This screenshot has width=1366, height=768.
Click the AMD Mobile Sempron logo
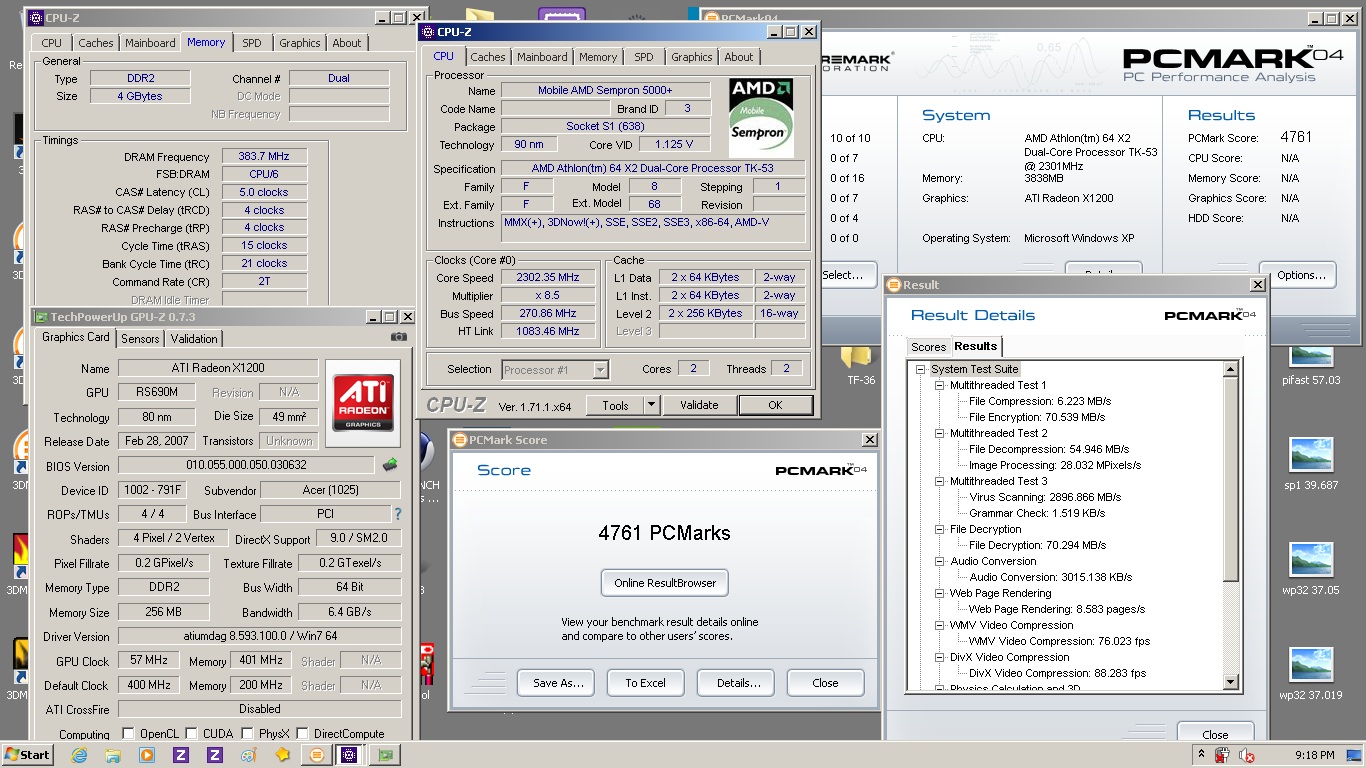pyautogui.click(x=761, y=117)
